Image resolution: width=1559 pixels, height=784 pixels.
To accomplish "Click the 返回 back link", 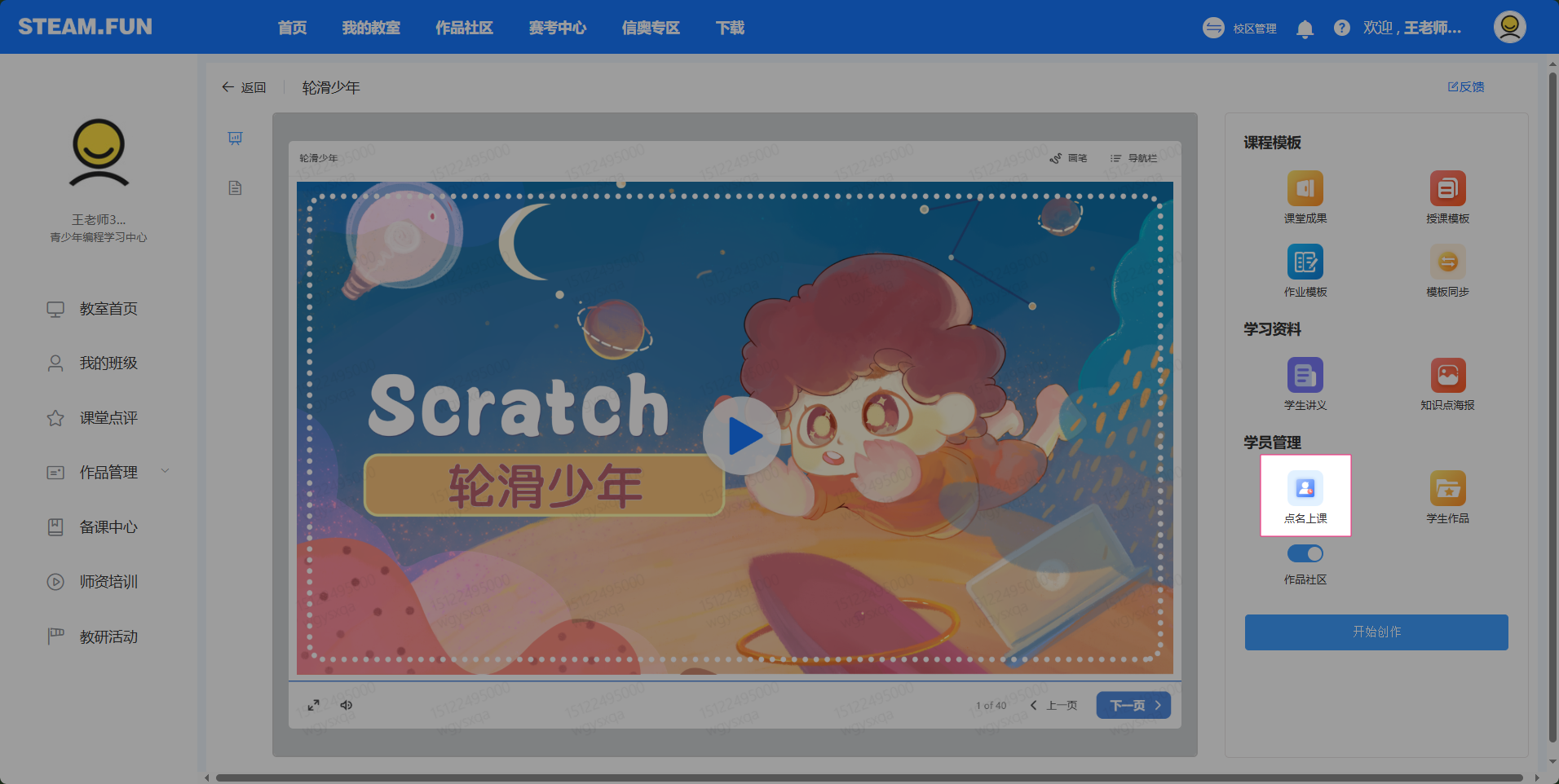I will click(244, 87).
